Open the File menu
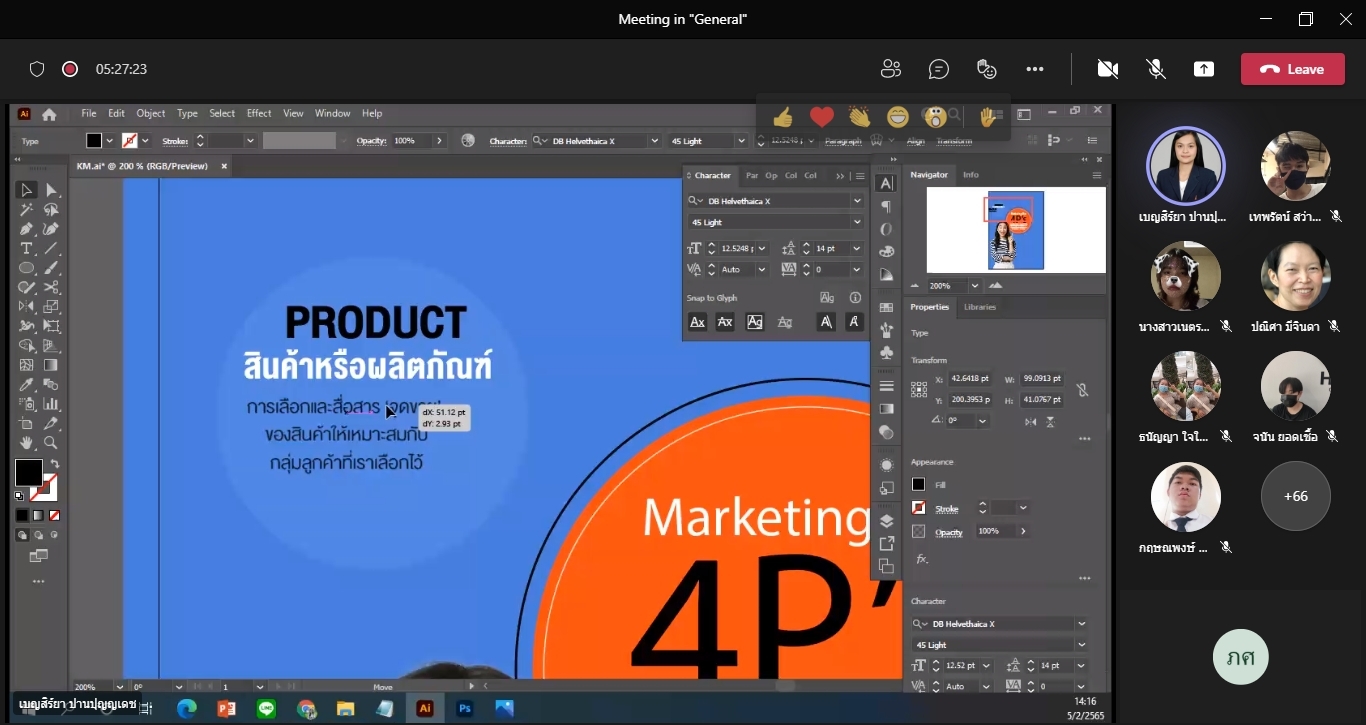The height and width of the screenshot is (725, 1366). pyautogui.click(x=89, y=114)
